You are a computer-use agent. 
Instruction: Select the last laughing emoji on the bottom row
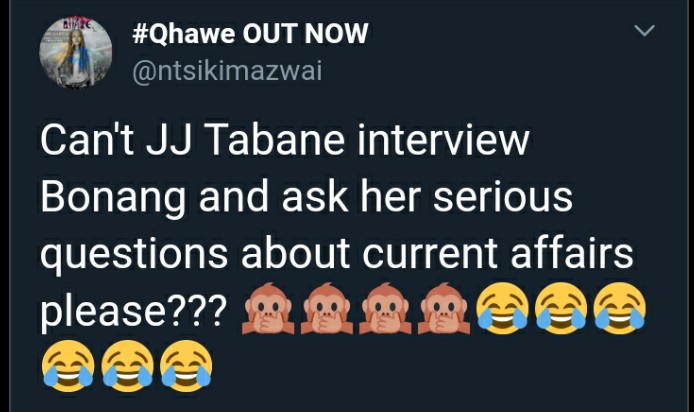(186, 366)
